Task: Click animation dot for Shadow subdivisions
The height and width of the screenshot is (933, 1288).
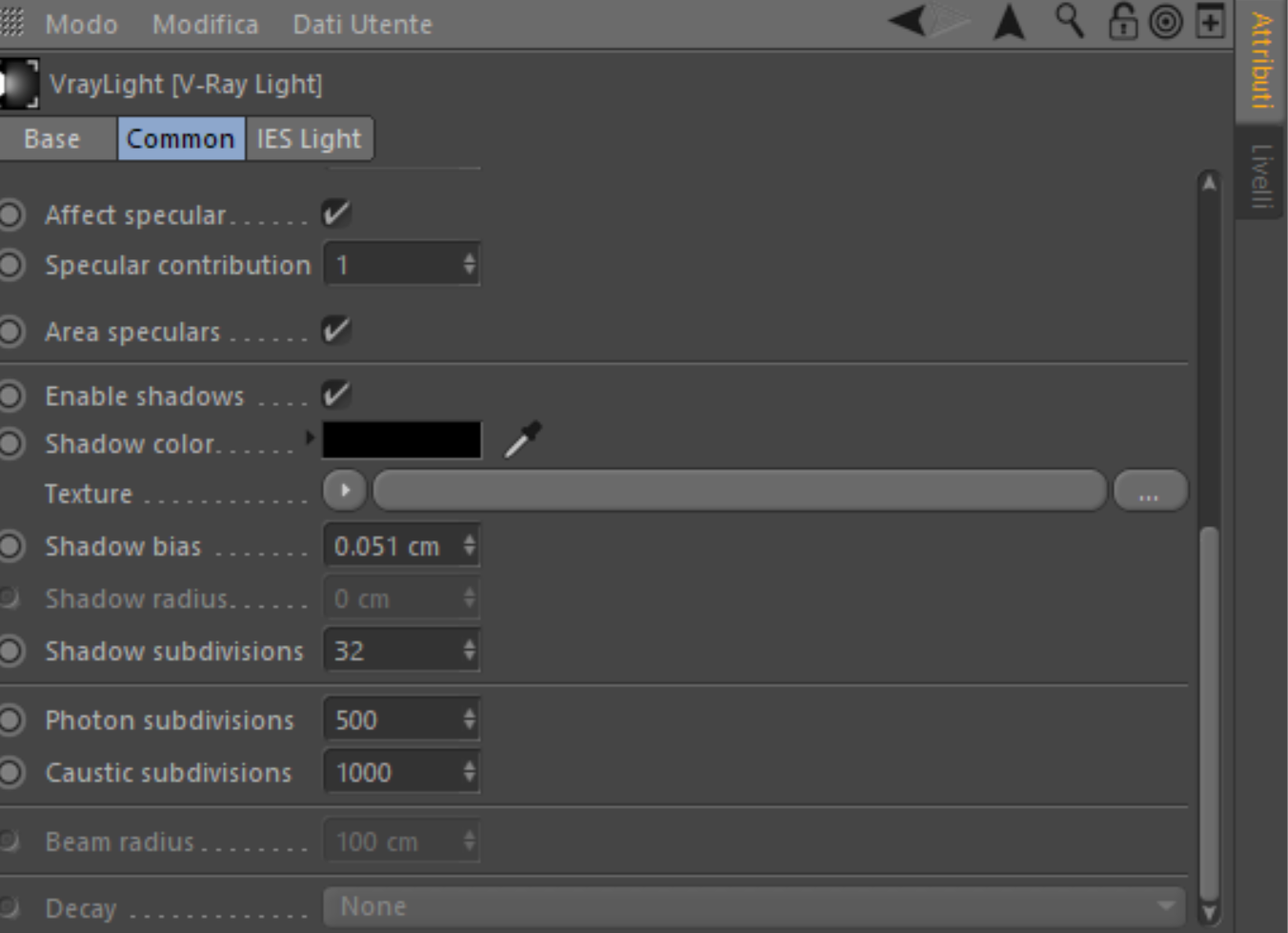Action: coord(11,651)
